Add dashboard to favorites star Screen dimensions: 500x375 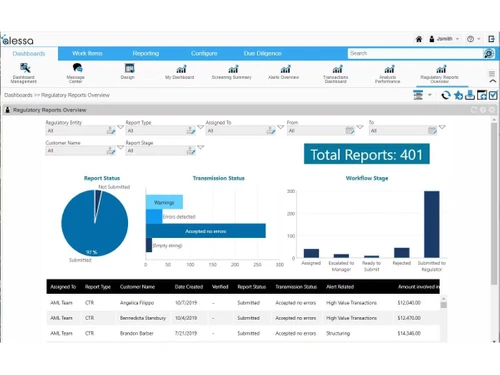[458, 95]
